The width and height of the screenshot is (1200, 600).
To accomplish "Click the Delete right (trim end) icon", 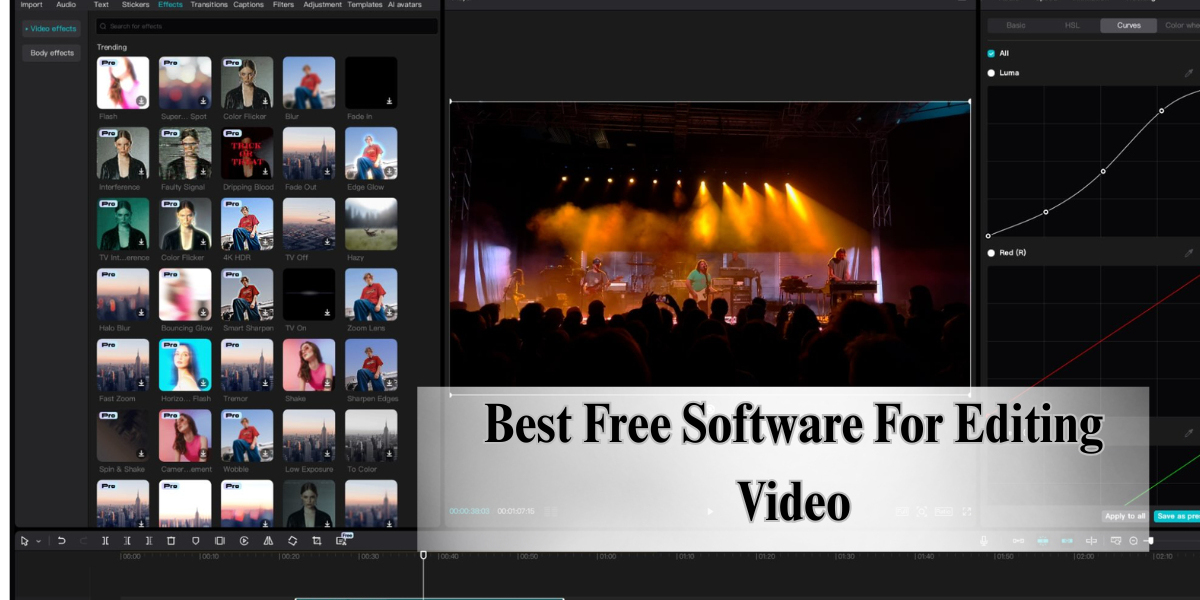I will click(149, 541).
